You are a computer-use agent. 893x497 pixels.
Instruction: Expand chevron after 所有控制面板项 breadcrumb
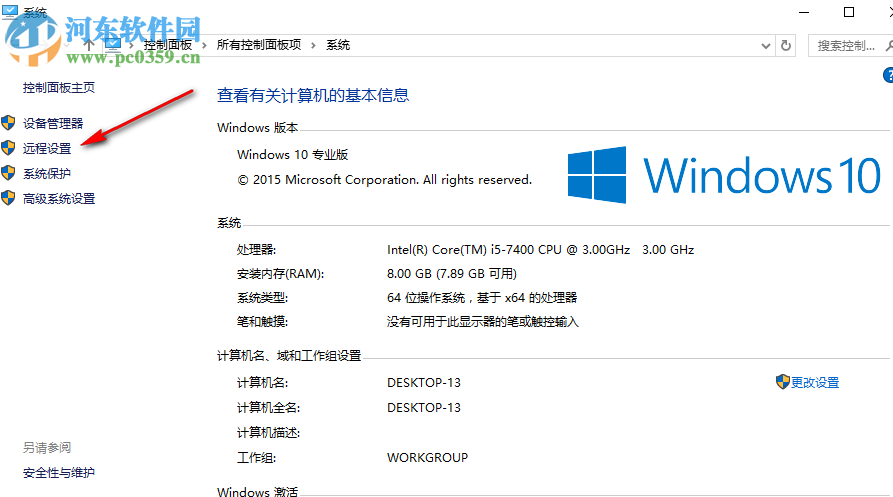(x=313, y=46)
